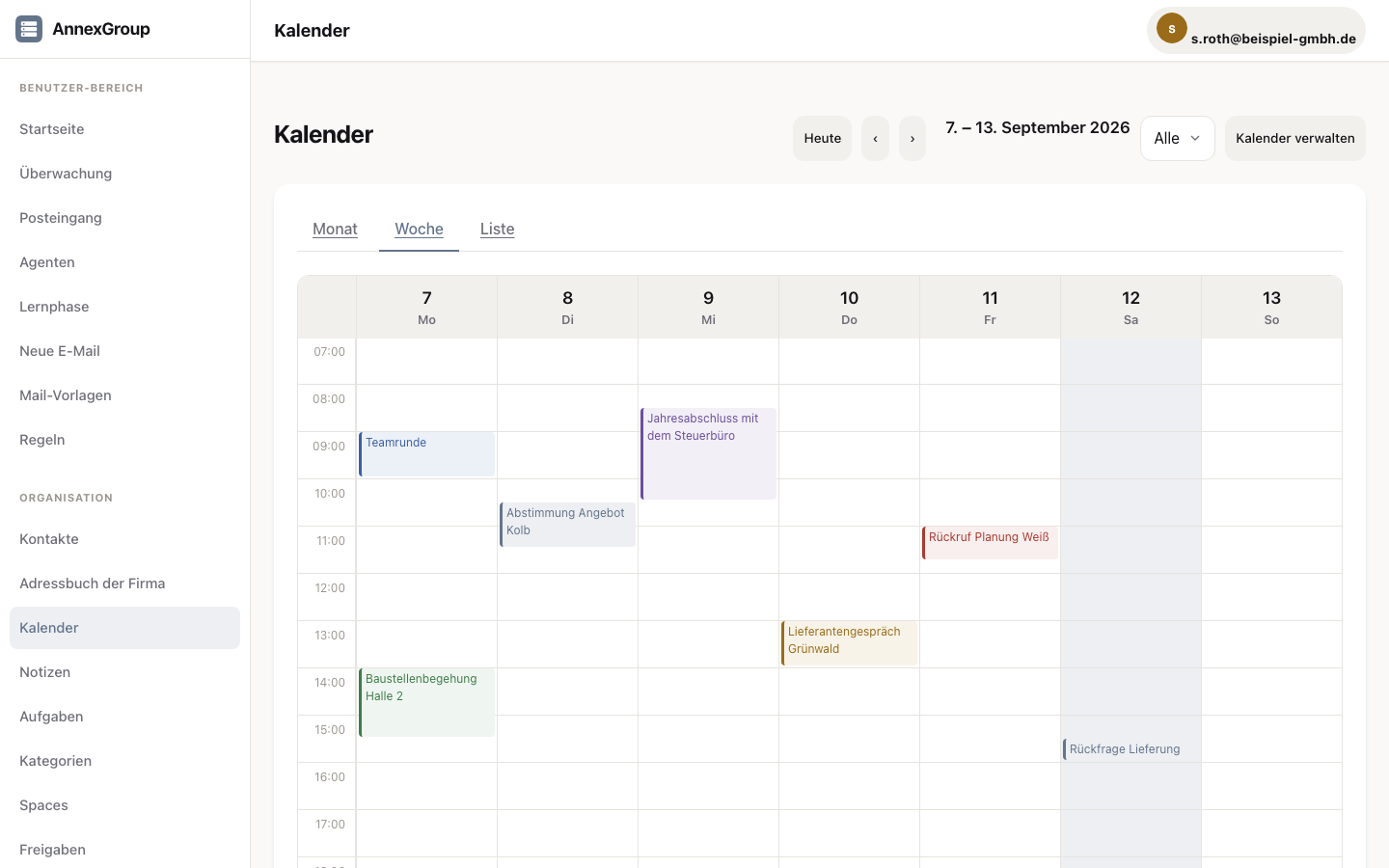Navigate to Kategorien
The height and width of the screenshot is (868, 1389).
124,761
